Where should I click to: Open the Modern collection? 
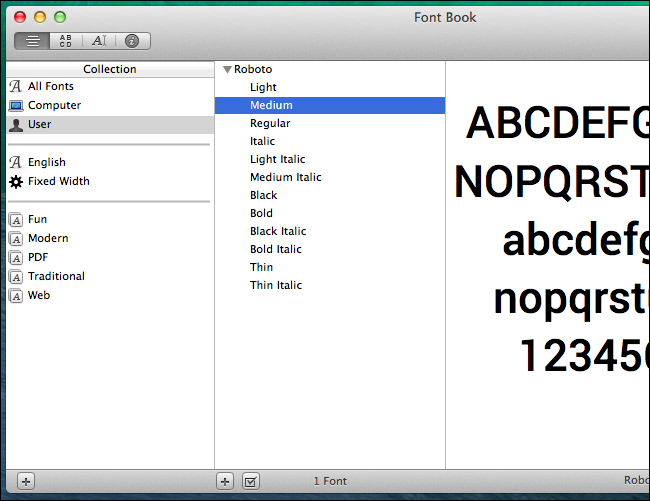click(110, 238)
